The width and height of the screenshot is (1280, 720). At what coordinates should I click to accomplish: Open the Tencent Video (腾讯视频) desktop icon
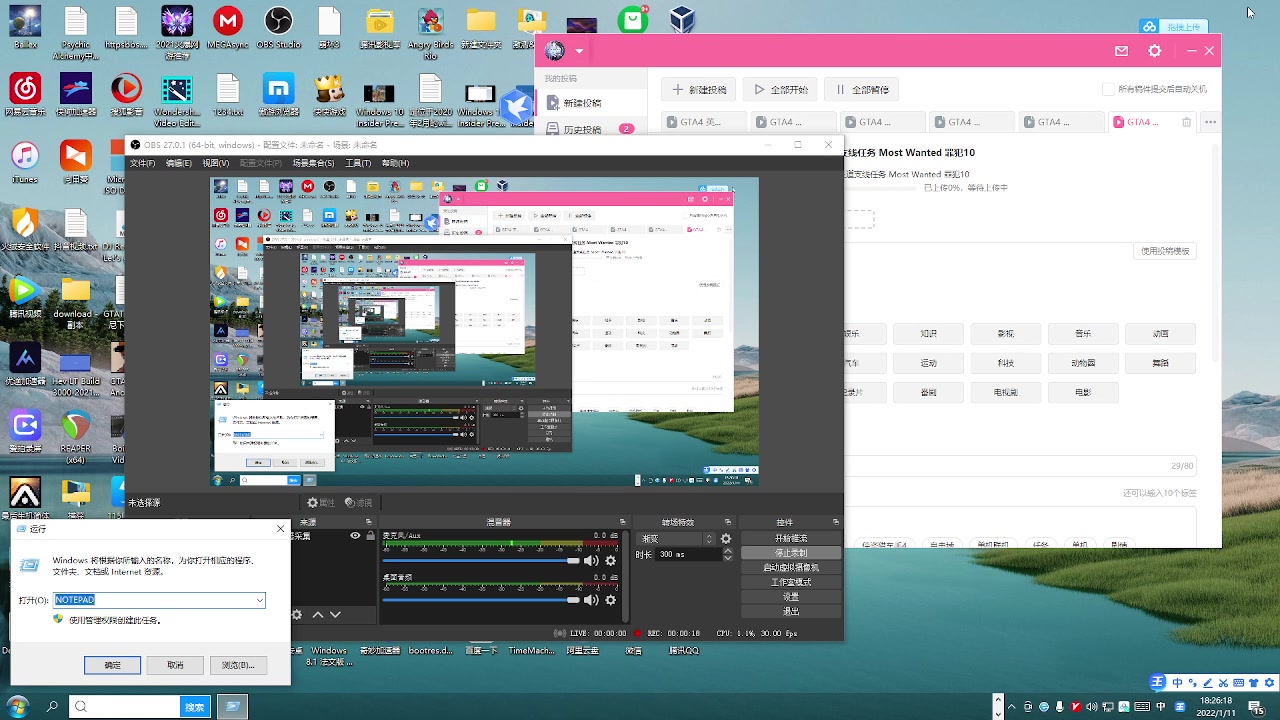26,298
